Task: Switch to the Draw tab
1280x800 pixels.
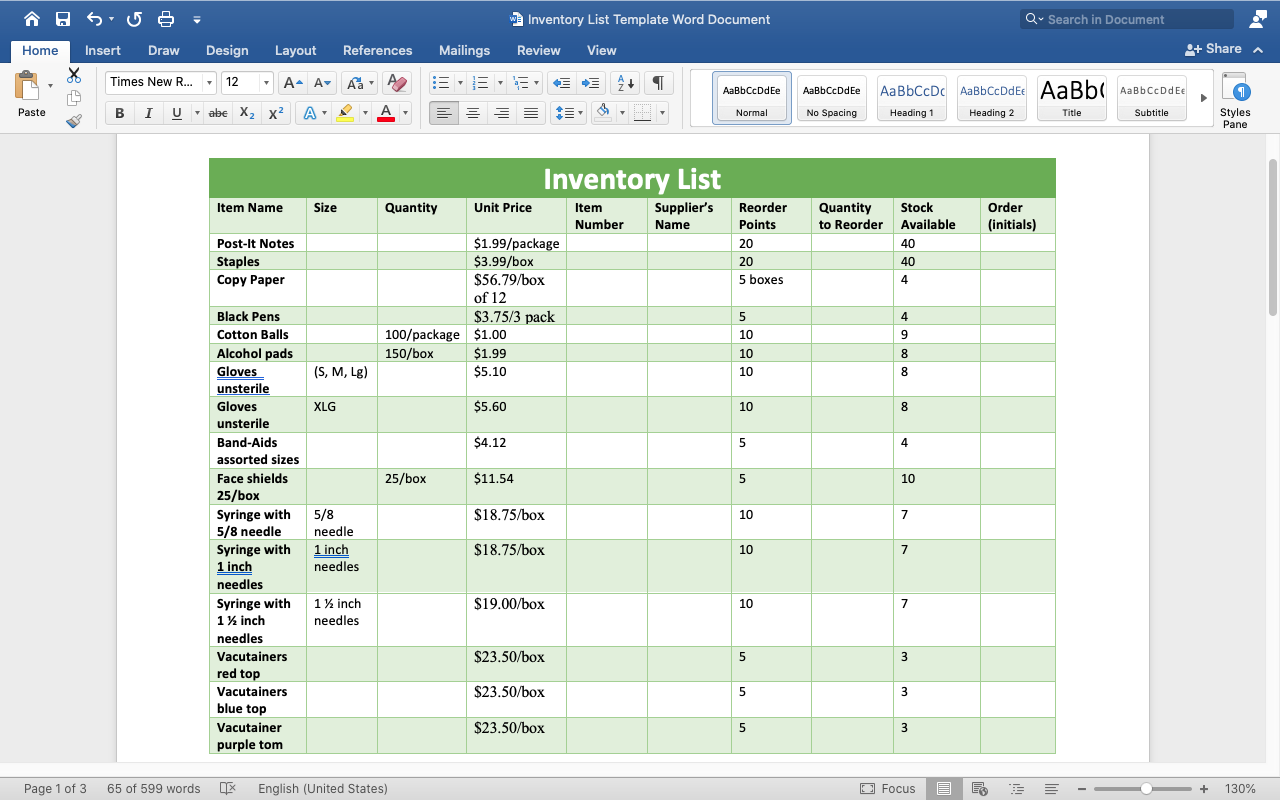Action: pos(164,50)
